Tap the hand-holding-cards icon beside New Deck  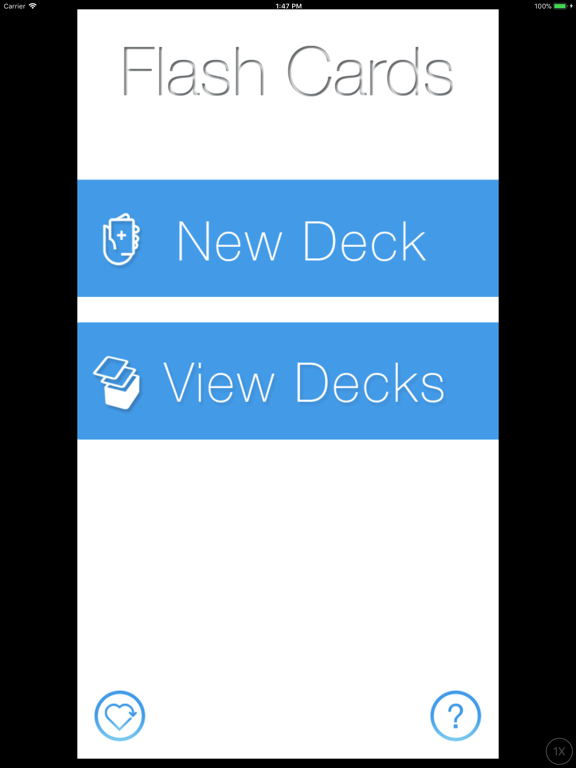coord(121,239)
